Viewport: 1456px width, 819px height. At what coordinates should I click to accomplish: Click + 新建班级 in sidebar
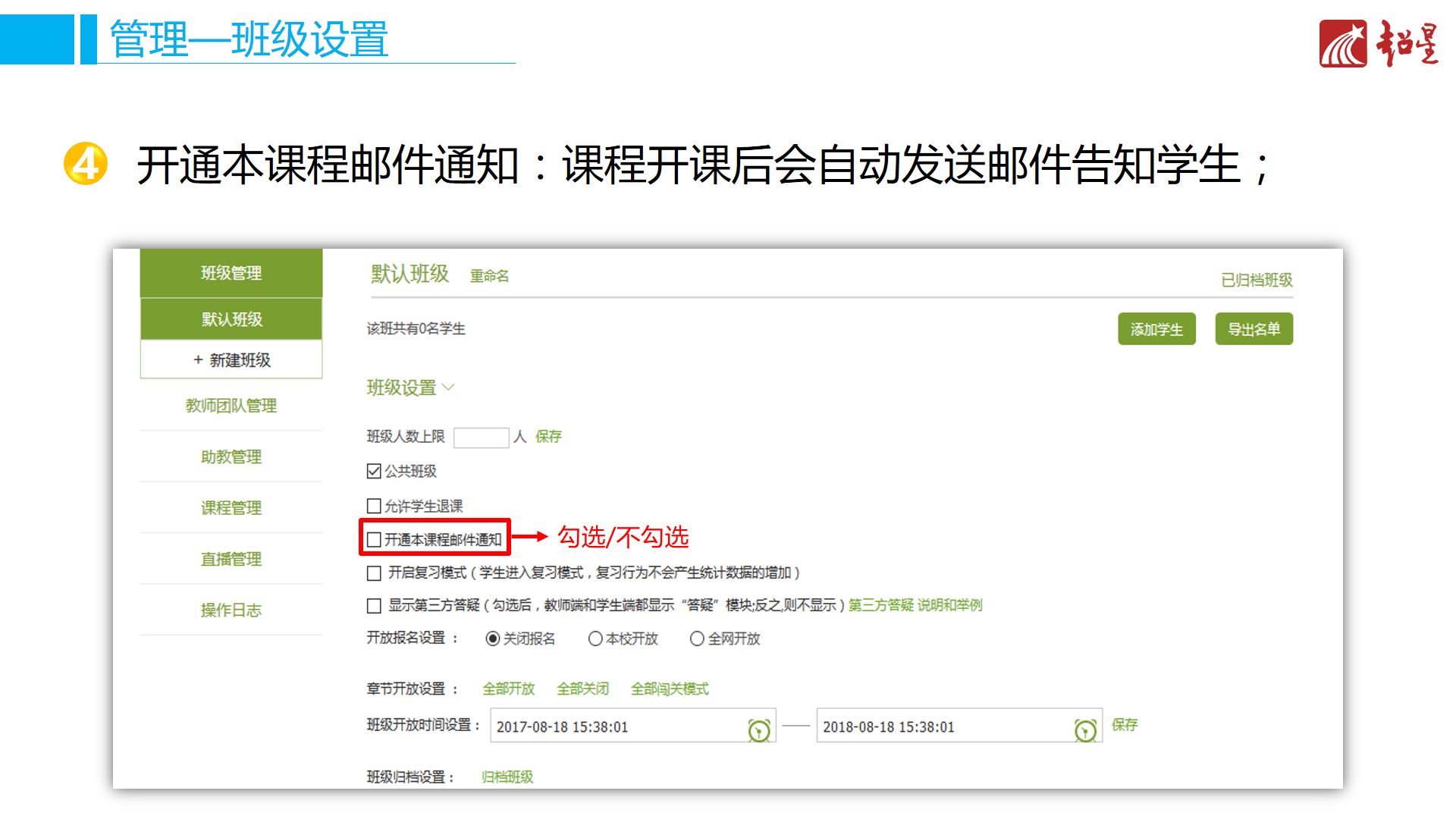(231, 359)
